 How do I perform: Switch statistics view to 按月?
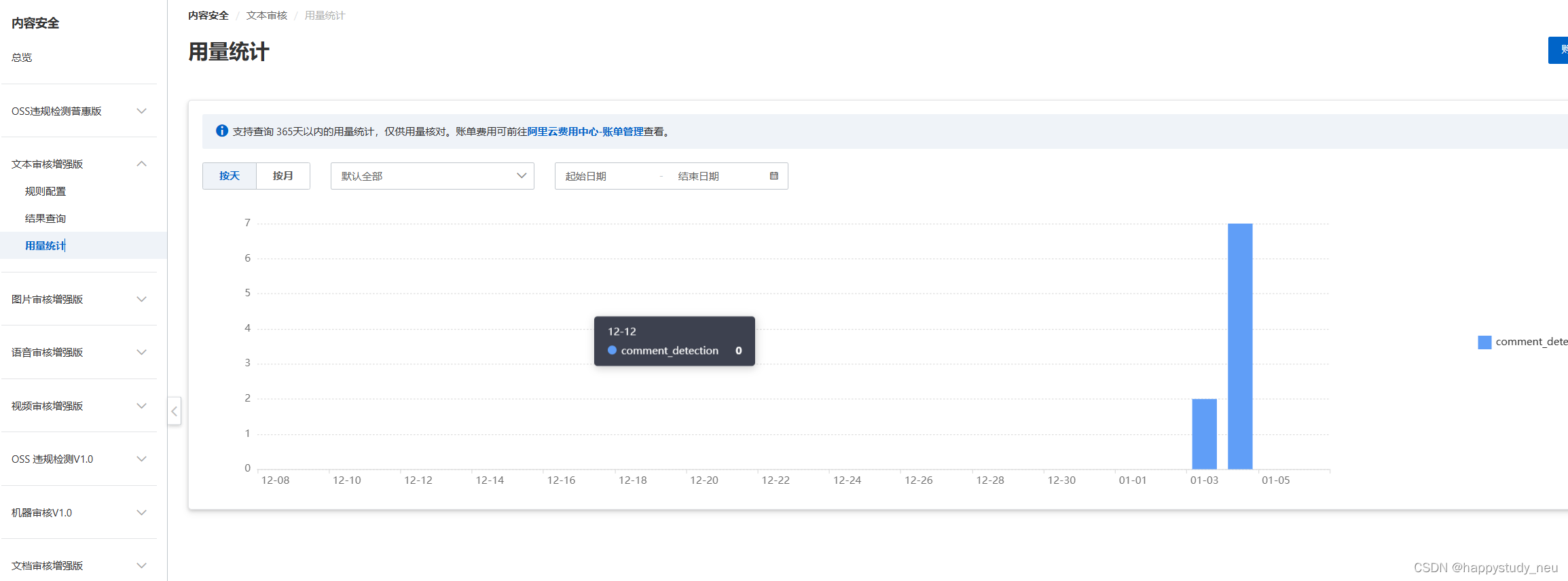[283, 176]
